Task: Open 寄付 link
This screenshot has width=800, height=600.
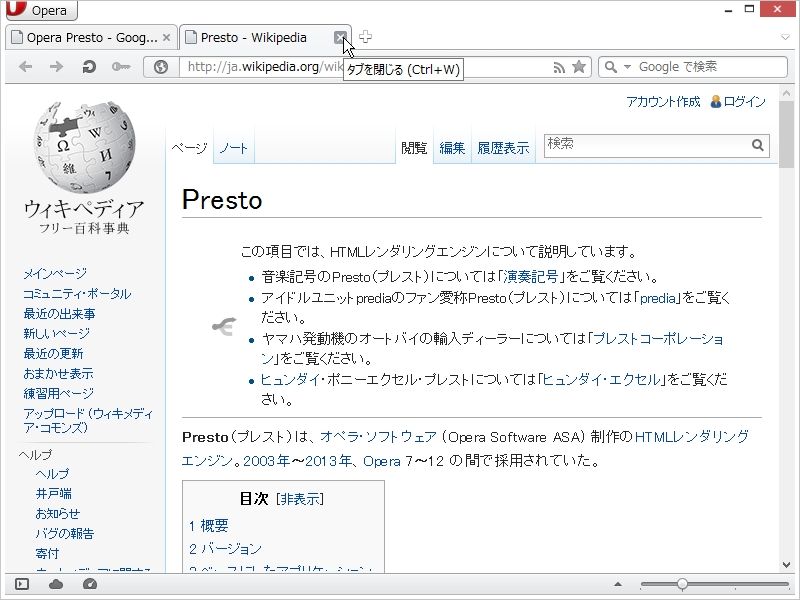Action: pyautogui.click(x=47, y=554)
